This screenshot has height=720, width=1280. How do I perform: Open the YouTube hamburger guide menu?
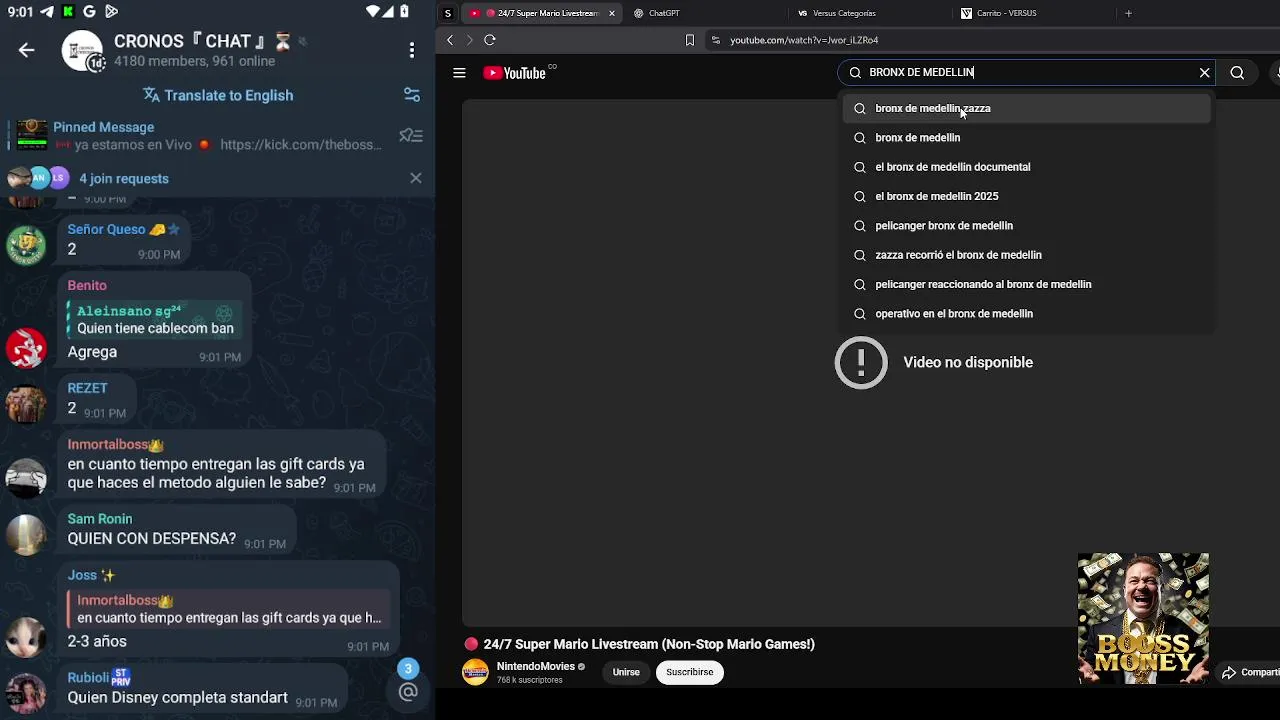459,72
